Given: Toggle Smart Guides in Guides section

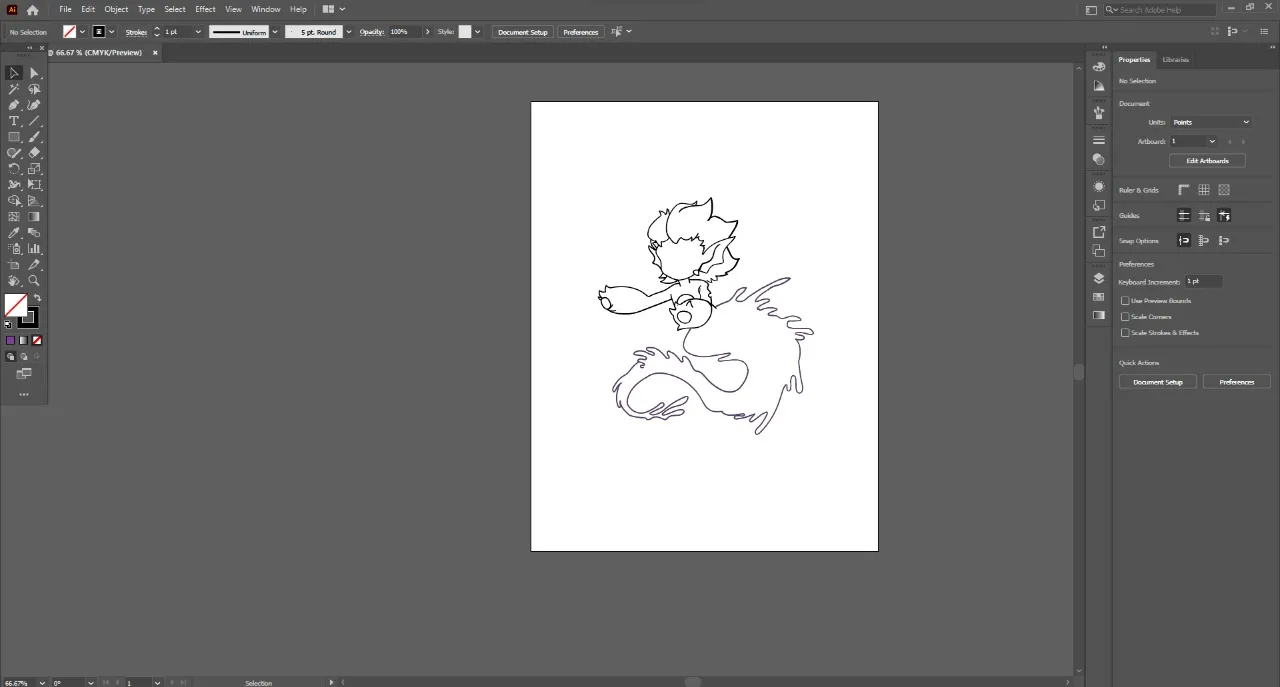Looking at the screenshot, I should (1224, 216).
